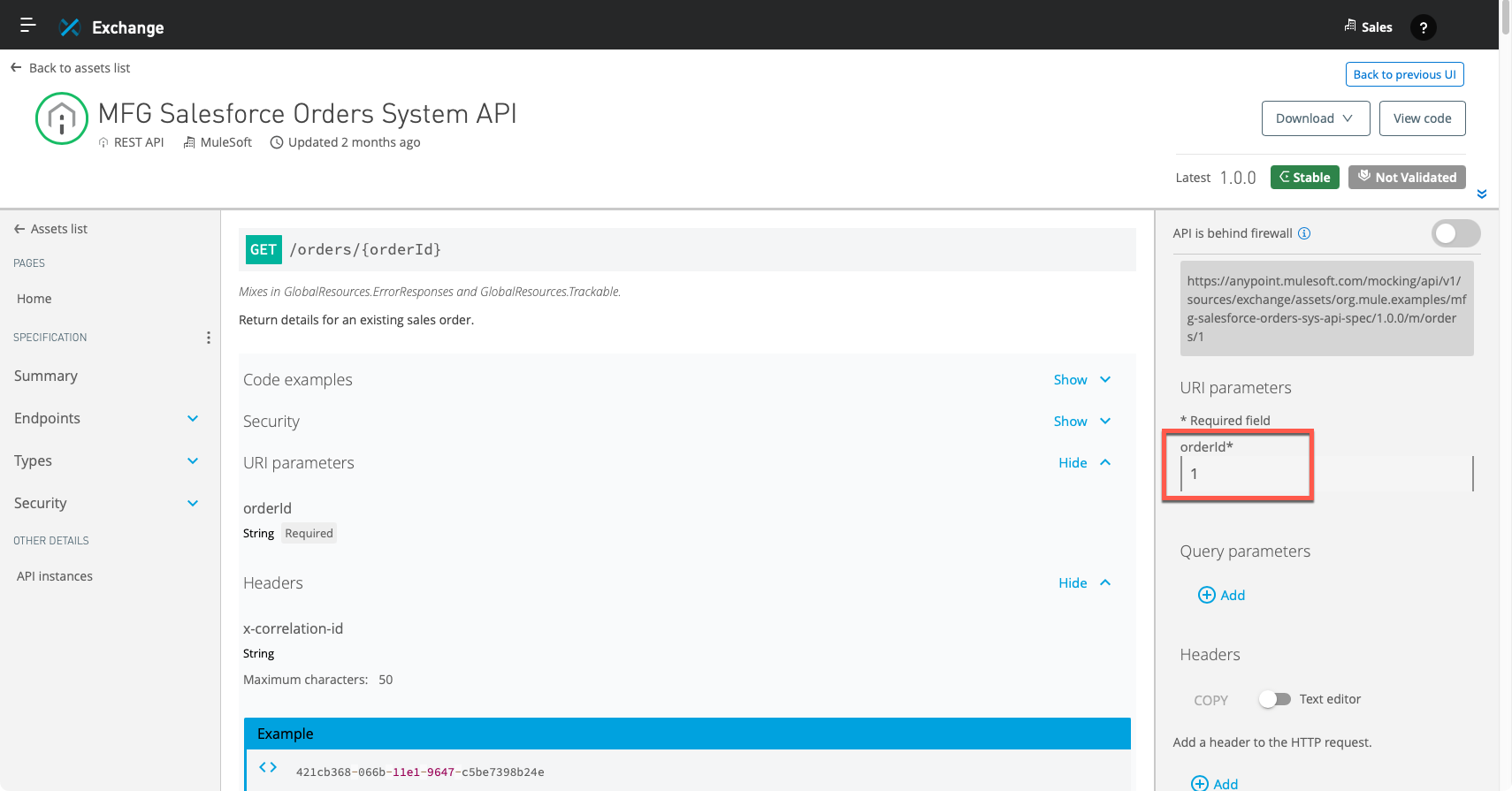Viewport: 1512px width, 791px height.
Task: Add a query parameter
Action: (x=1221, y=595)
